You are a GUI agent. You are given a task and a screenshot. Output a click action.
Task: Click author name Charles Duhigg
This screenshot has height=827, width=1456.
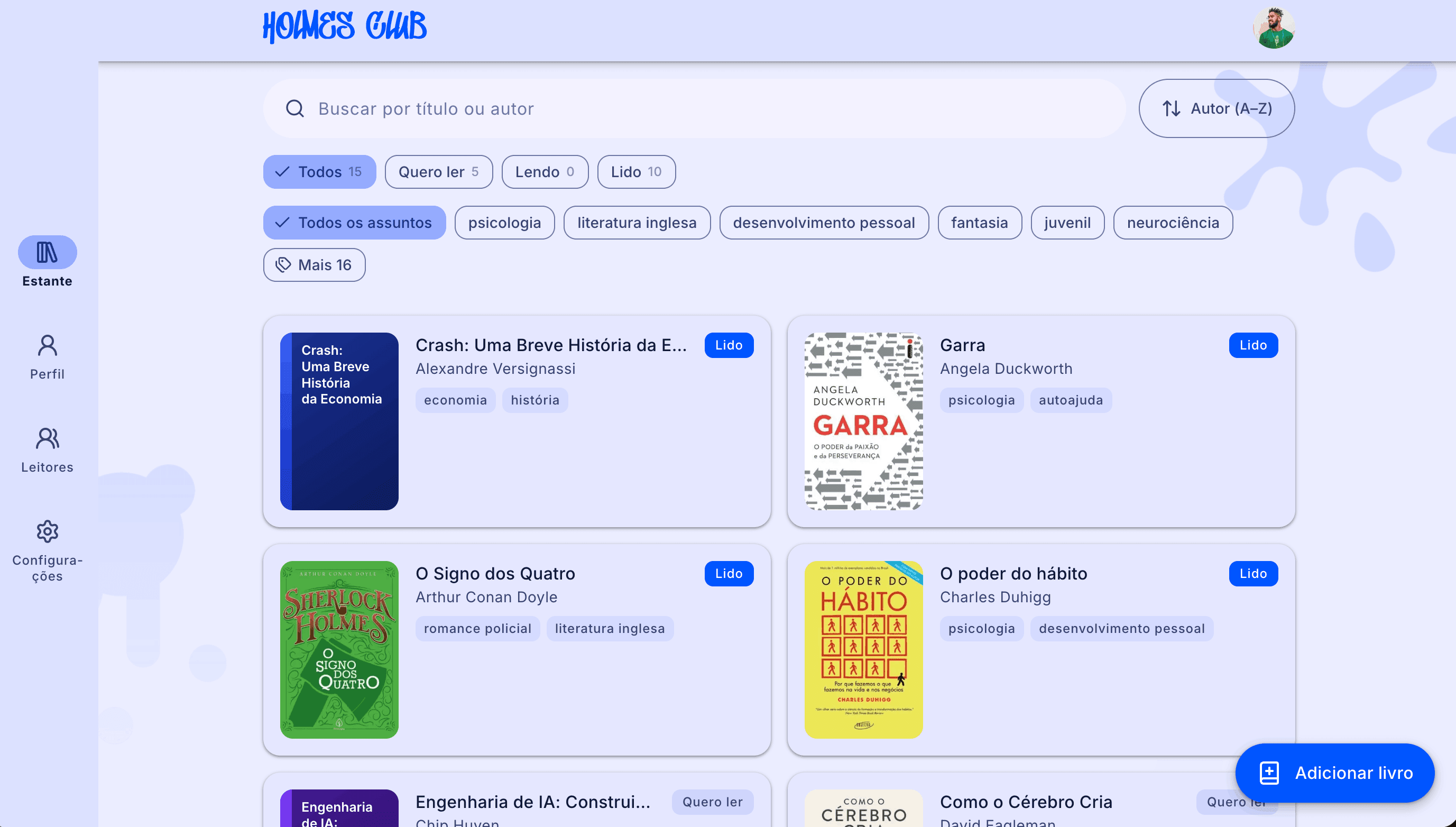[x=996, y=598]
